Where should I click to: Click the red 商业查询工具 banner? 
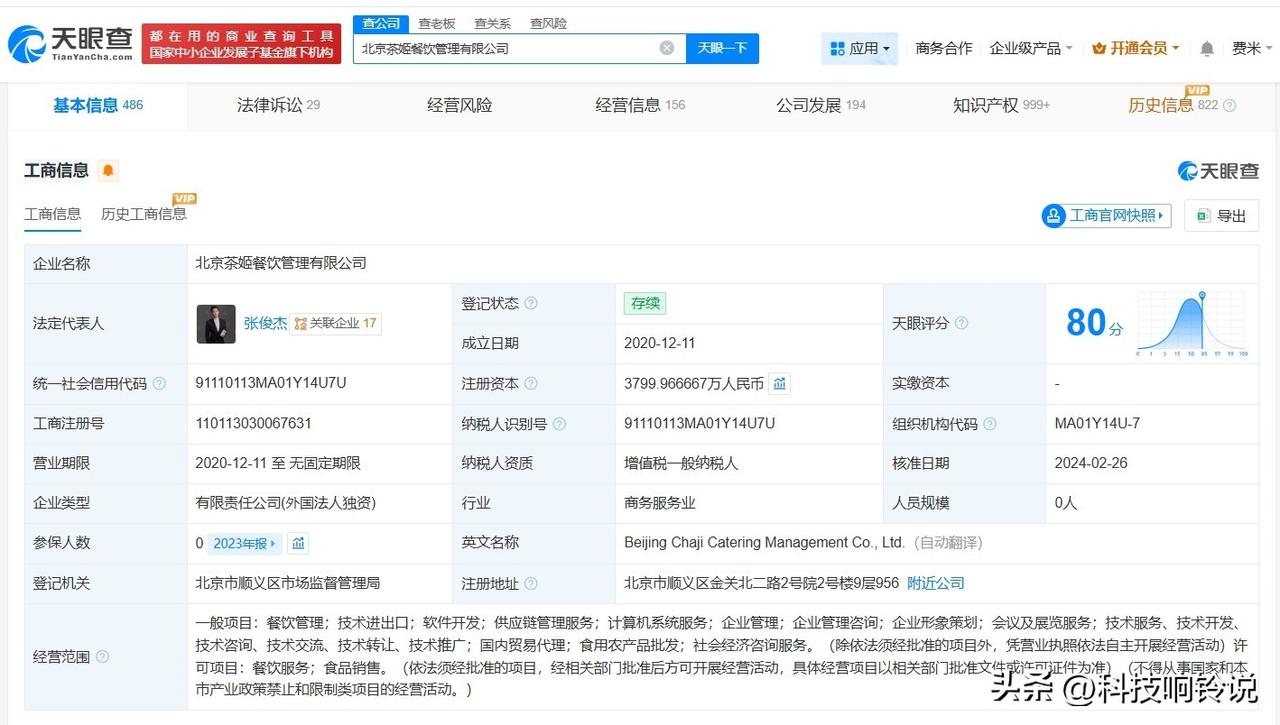coord(241,44)
